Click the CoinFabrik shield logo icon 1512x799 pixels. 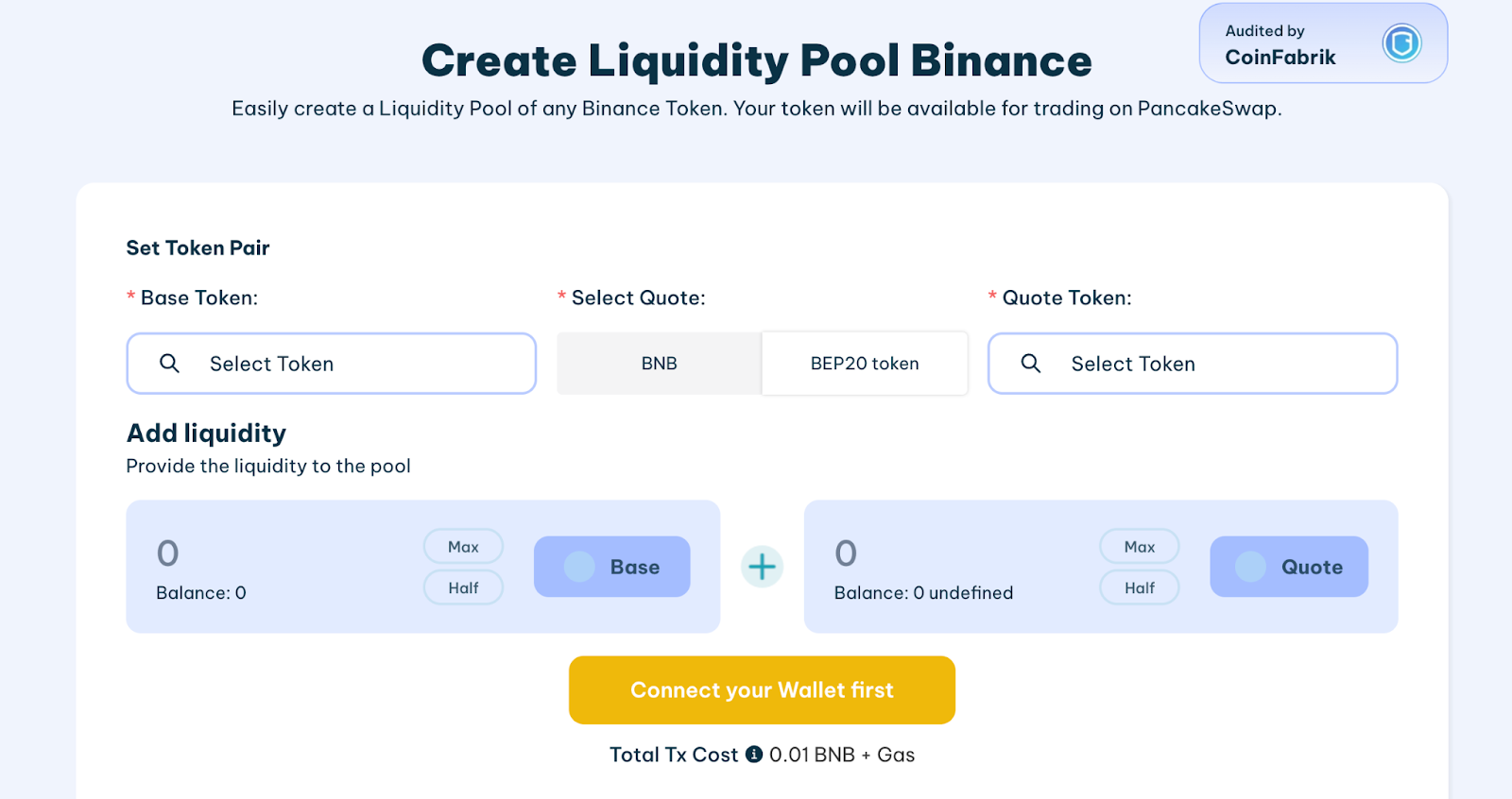tap(1401, 43)
